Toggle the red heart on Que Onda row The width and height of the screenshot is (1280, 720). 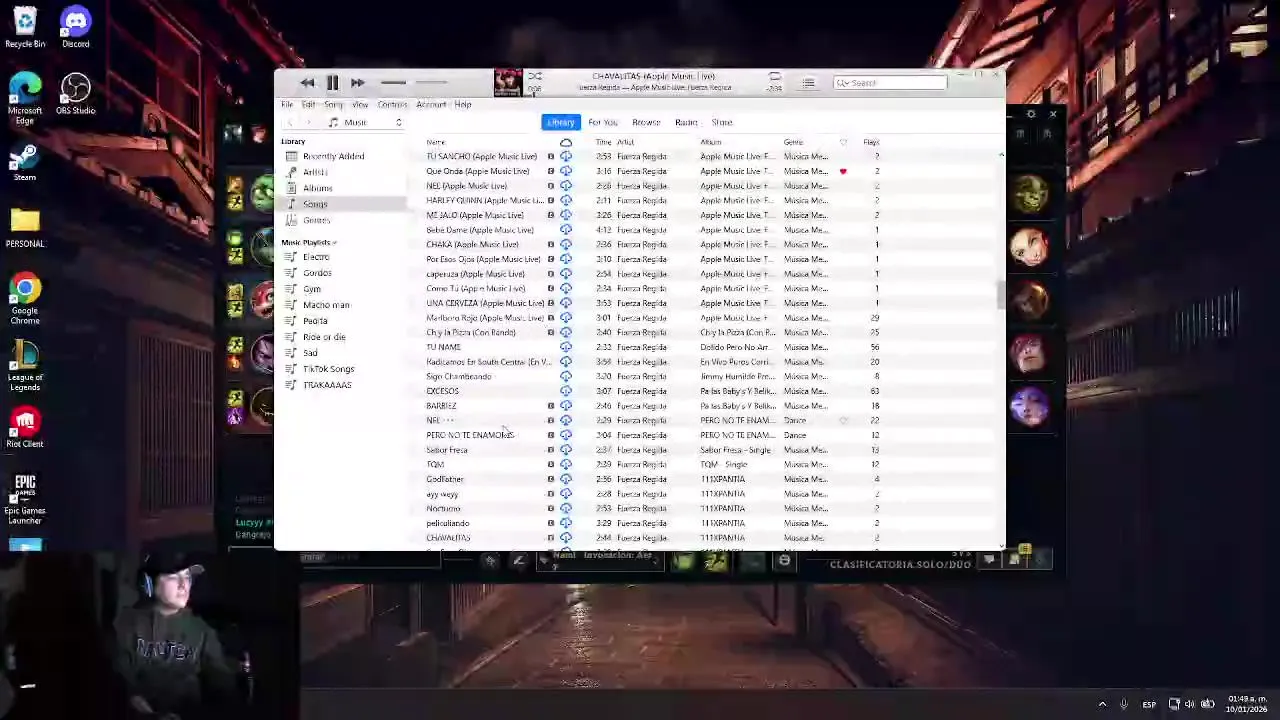pyautogui.click(x=843, y=171)
